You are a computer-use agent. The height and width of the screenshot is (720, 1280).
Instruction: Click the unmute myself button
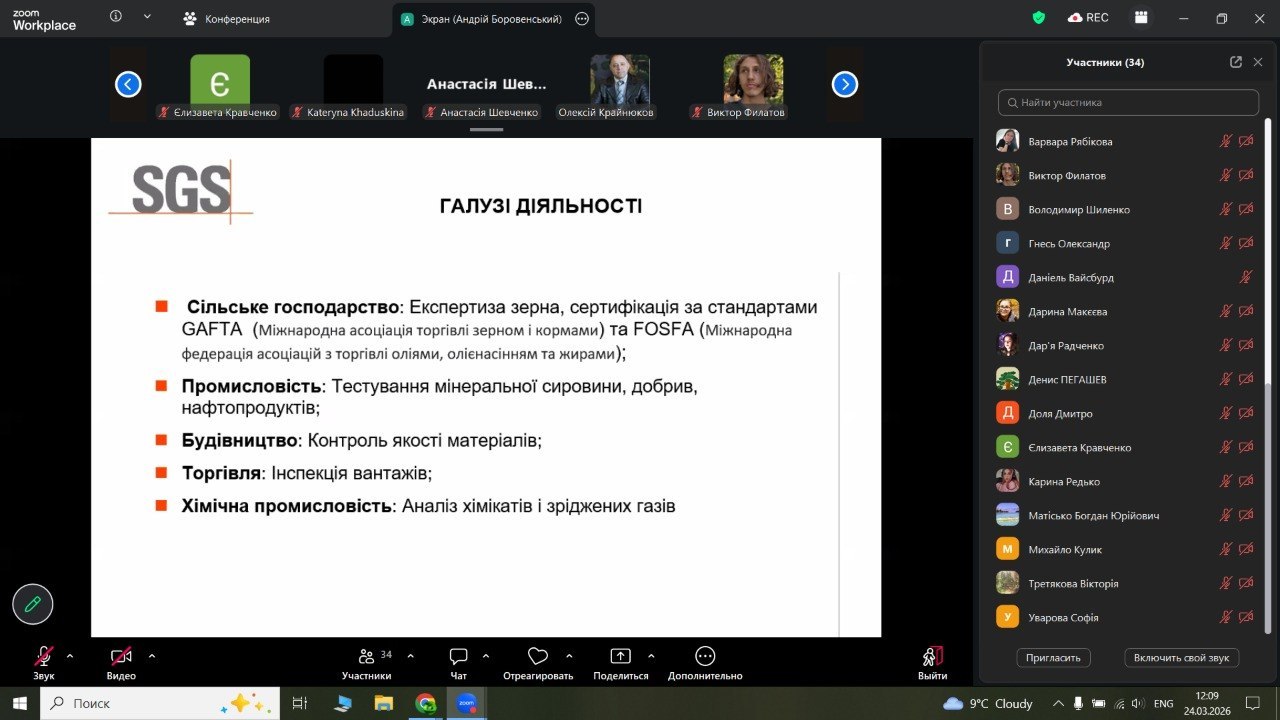tap(1181, 658)
